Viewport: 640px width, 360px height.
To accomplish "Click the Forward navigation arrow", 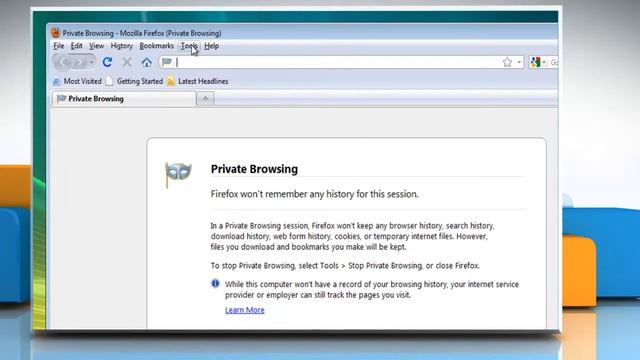I will 80,62.
